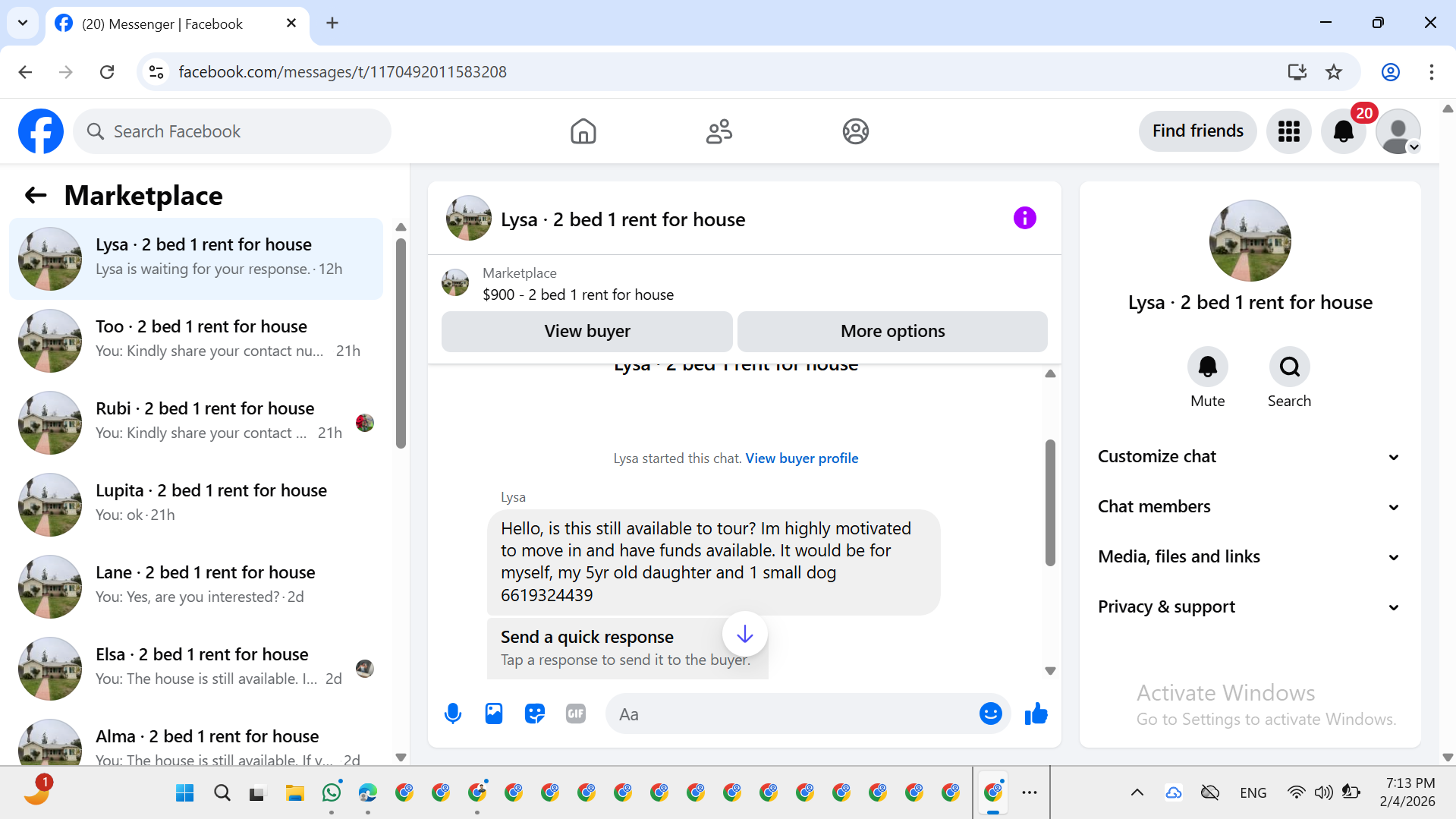Open the Menu grid icon

click(x=1288, y=131)
